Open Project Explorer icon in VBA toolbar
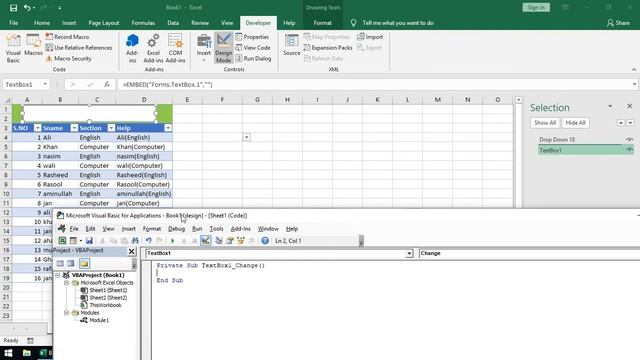 pos(219,240)
